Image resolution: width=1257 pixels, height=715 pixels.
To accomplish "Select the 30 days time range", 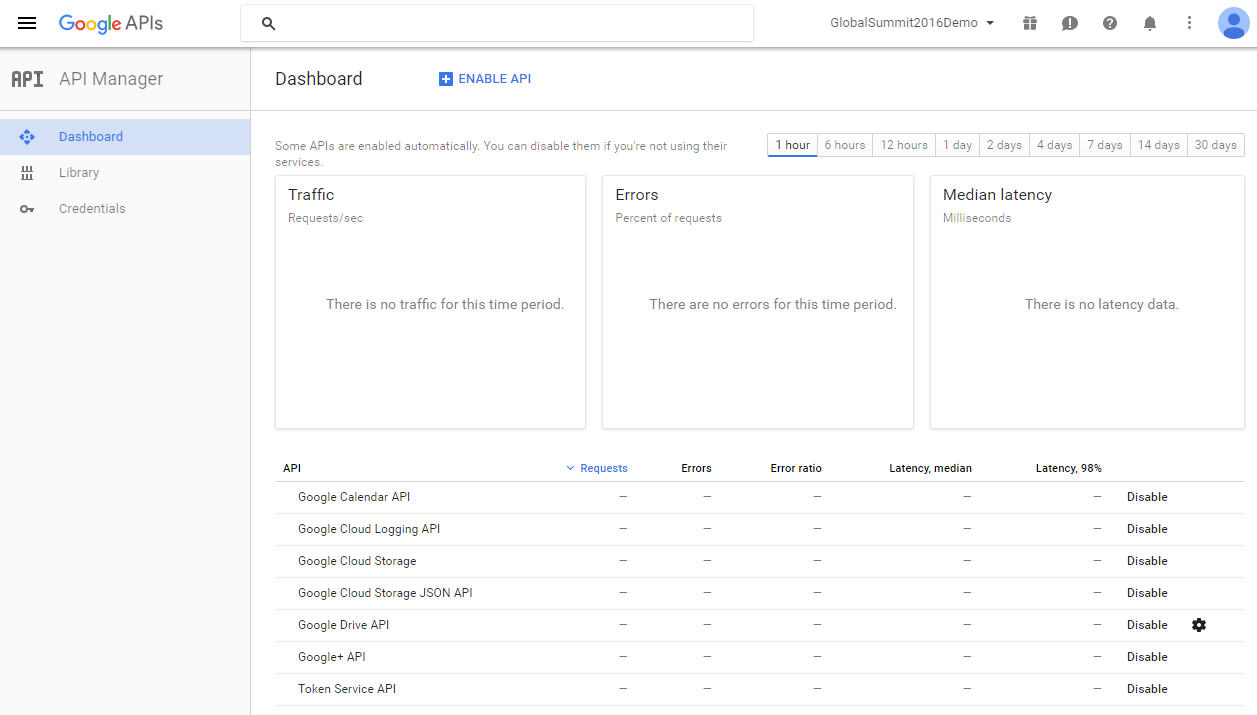I will 1216,145.
